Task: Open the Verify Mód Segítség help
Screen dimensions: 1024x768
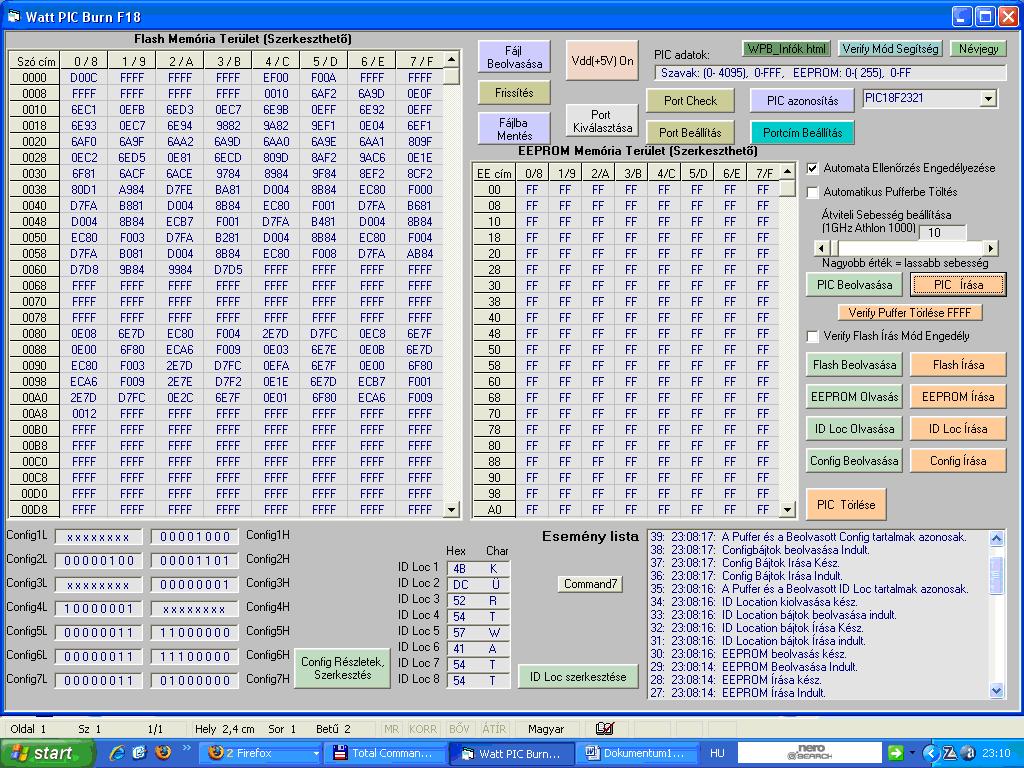Action: (x=889, y=48)
